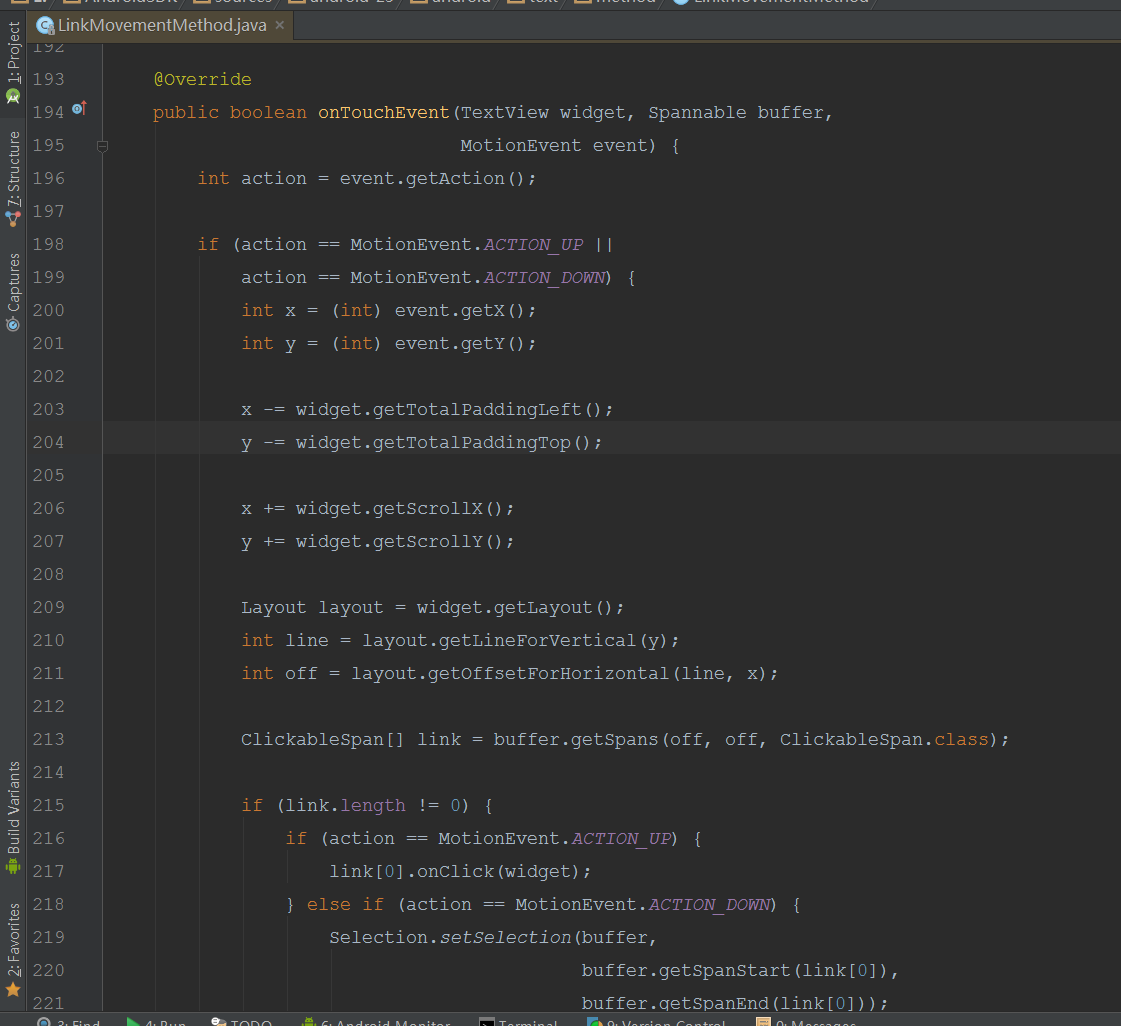Click getLineForVertical on line 210
Image resolution: width=1121 pixels, height=1026 pixels.
537,641
